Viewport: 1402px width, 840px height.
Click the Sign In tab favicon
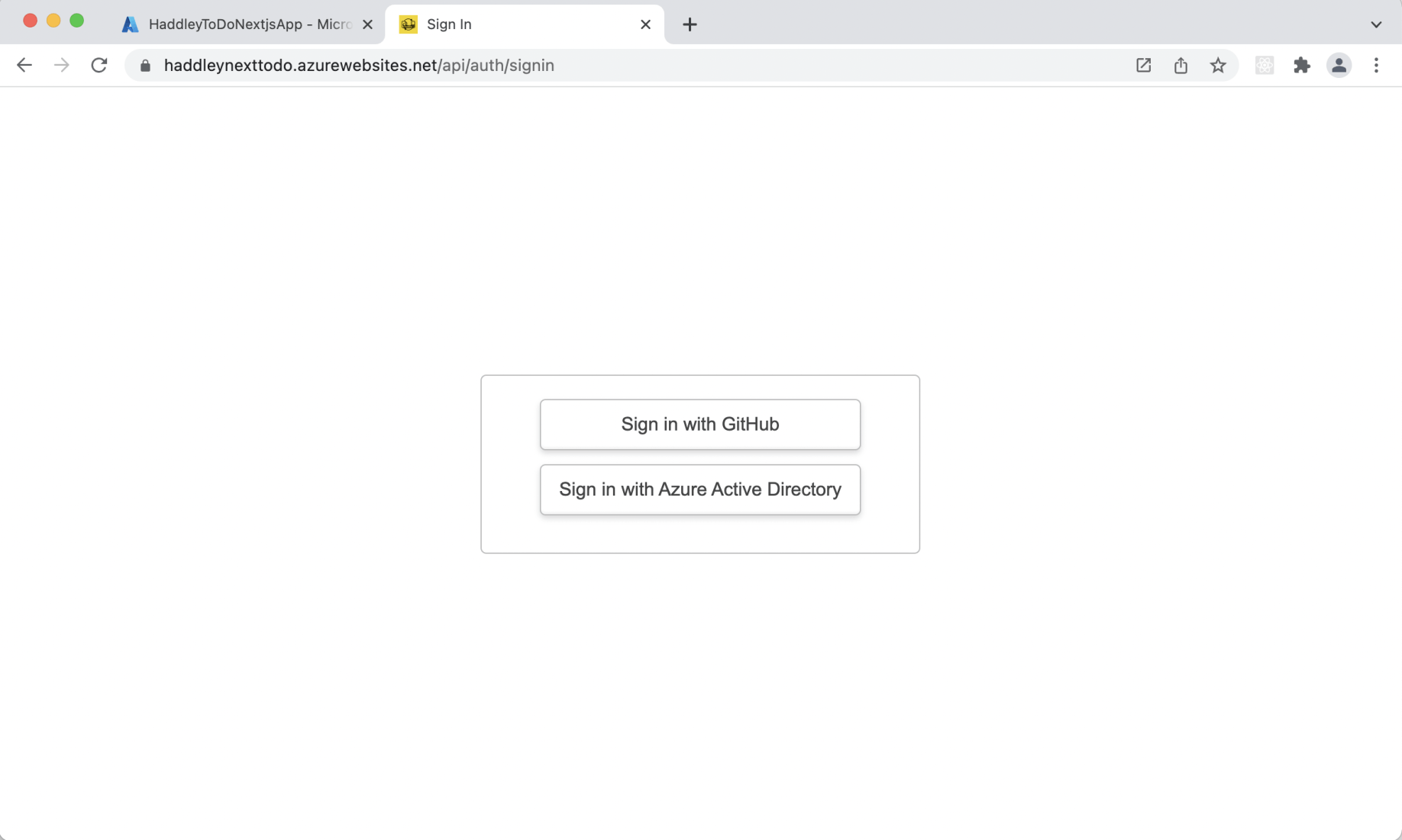[409, 24]
